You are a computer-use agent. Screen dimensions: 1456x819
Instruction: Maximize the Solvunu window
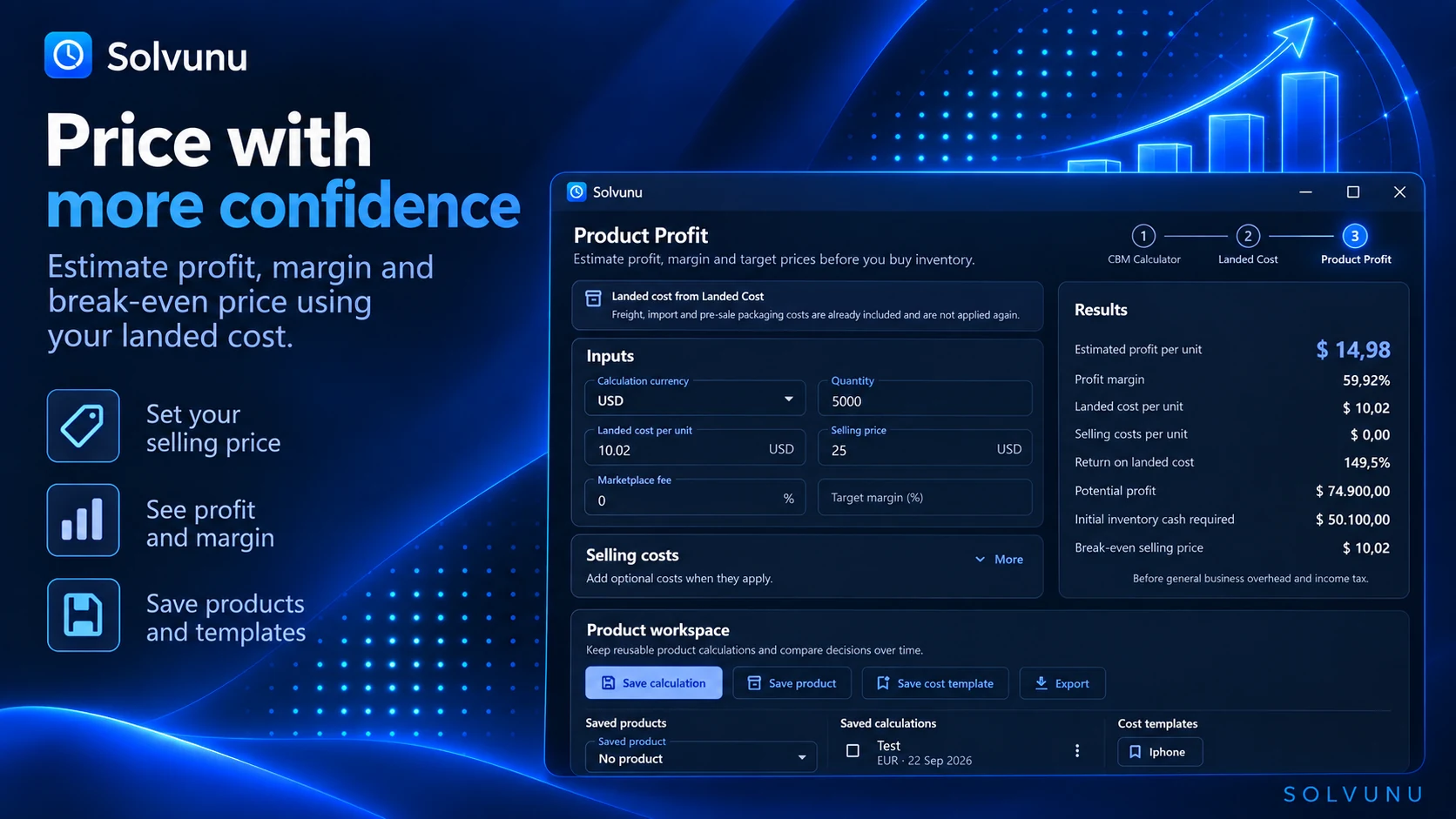pos(1353,191)
